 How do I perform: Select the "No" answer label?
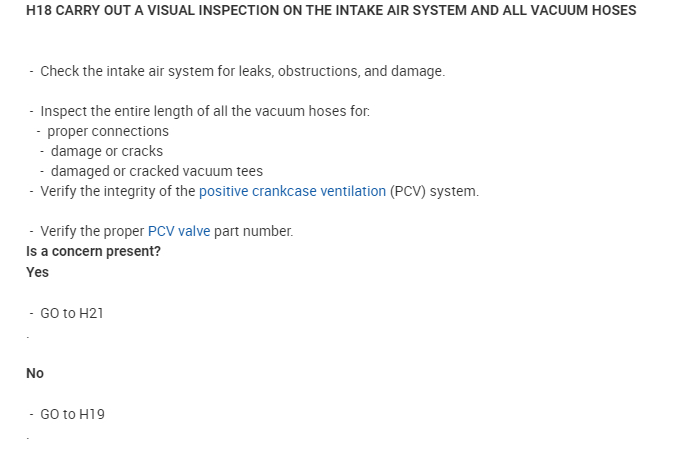click(x=35, y=373)
